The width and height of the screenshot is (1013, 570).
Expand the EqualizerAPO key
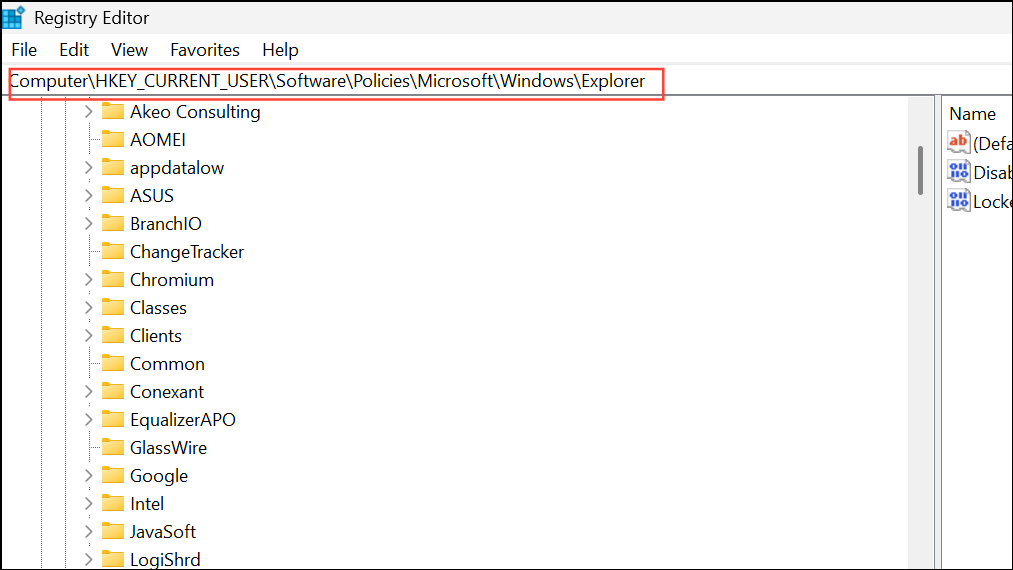[89, 420]
